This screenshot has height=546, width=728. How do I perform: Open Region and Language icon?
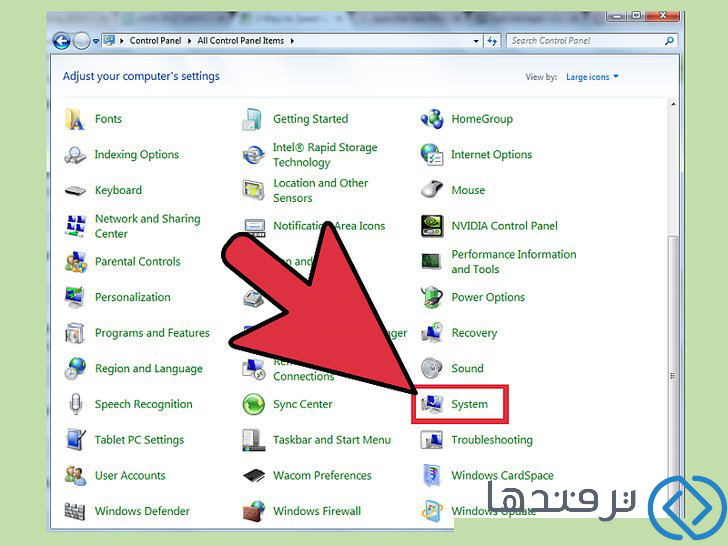click(75, 369)
